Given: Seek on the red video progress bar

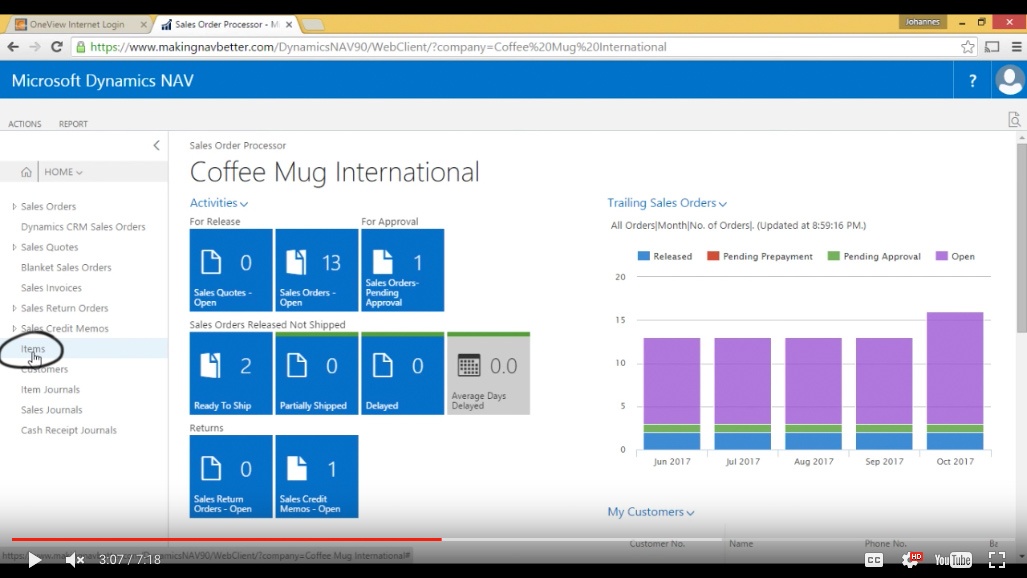Looking at the screenshot, I should point(227,539).
